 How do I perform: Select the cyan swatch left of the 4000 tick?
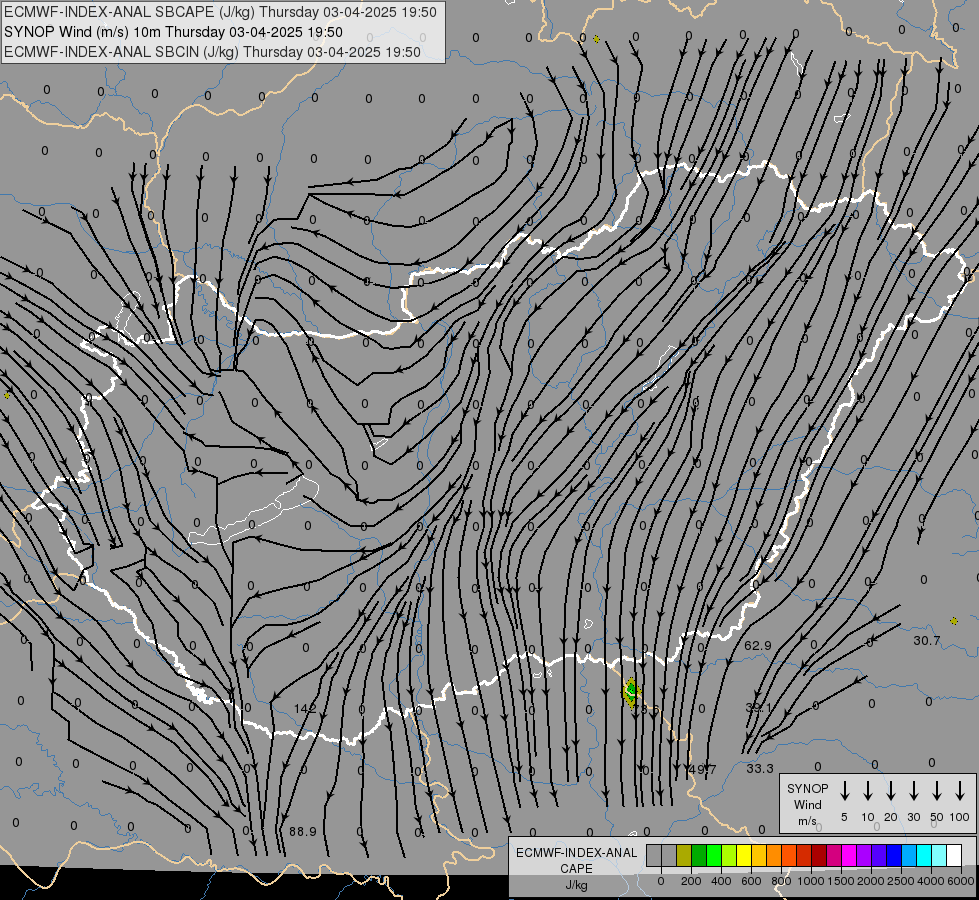[x=923, y=856]
